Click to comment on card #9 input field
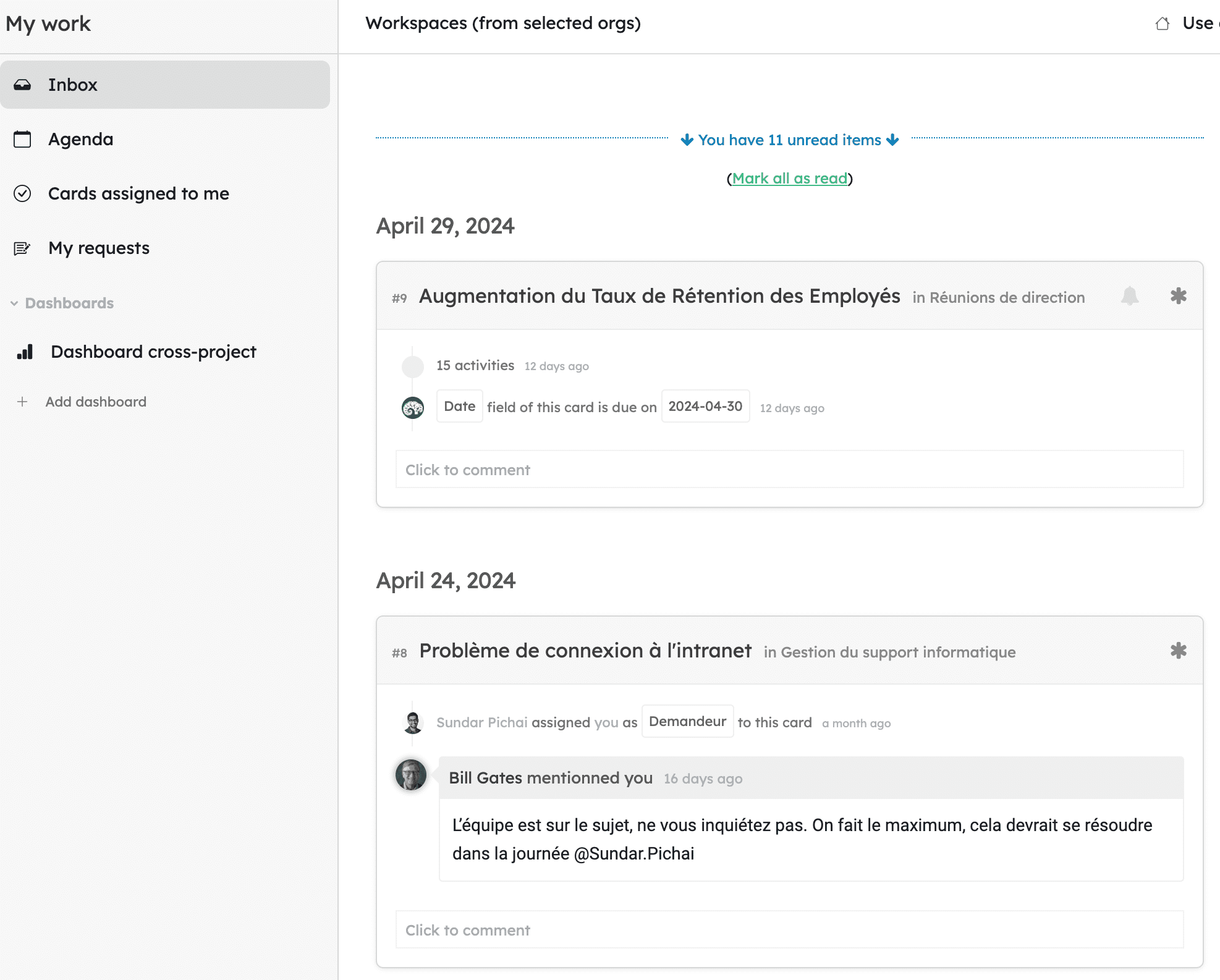Viewport: 1220px width, 980px height. [789, 469]
